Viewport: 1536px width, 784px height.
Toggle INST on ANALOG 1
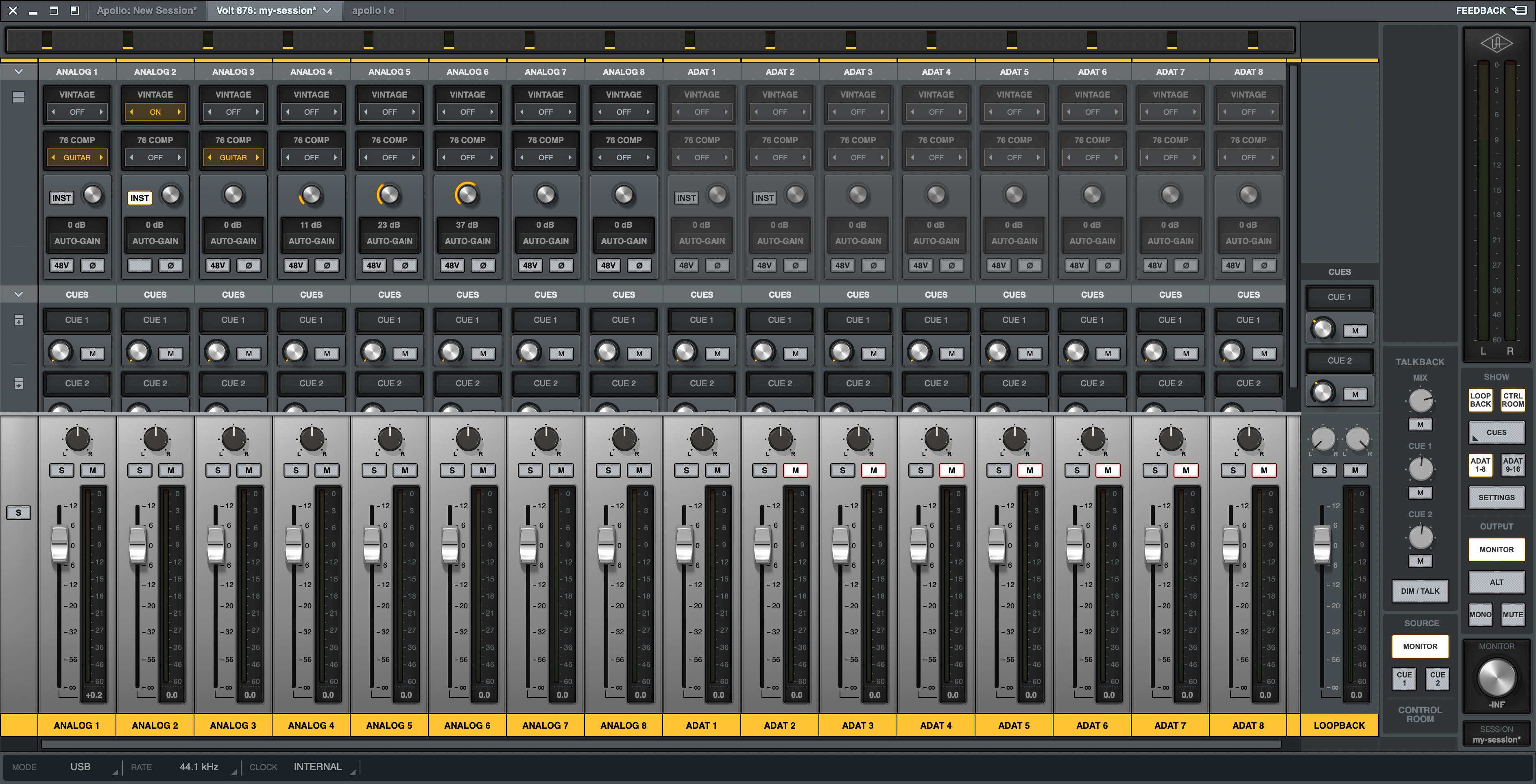61,198
